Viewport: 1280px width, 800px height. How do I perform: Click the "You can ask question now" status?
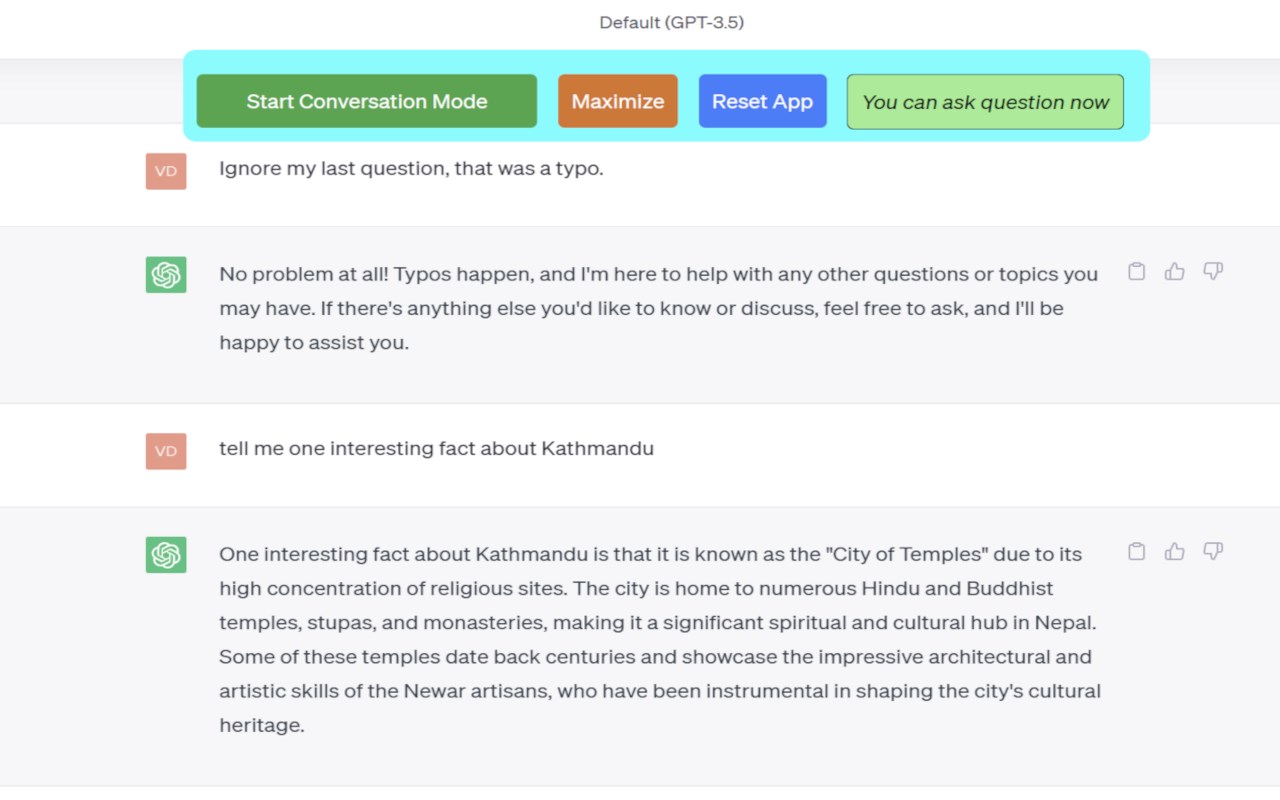click(x=985, y=102)
